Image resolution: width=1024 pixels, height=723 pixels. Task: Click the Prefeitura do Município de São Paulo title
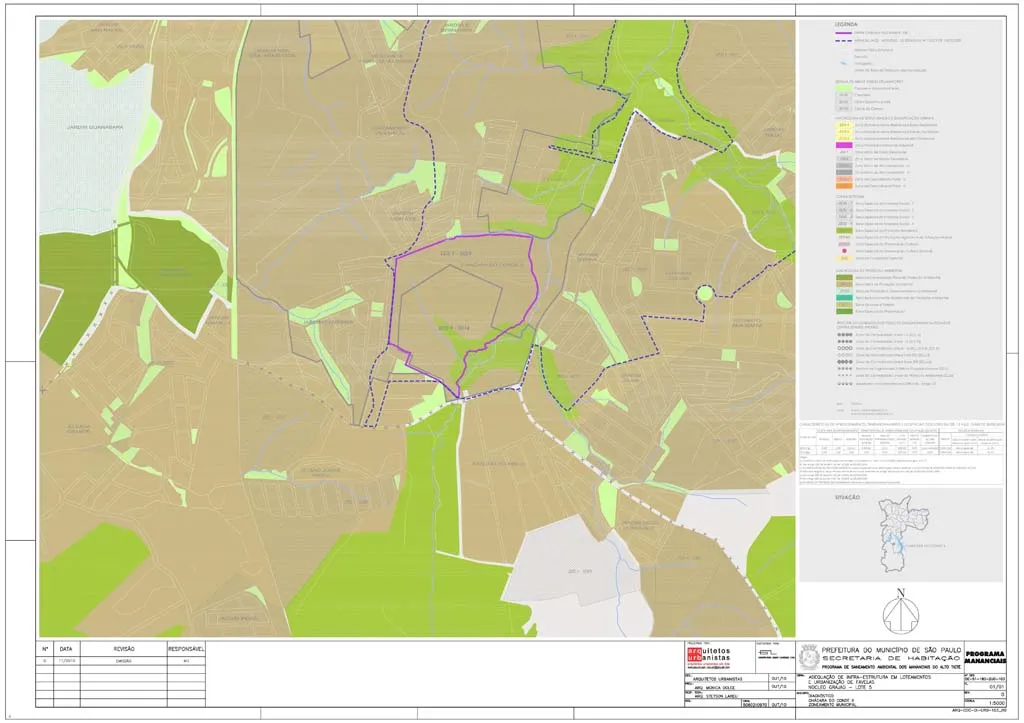tap(887, 649)
